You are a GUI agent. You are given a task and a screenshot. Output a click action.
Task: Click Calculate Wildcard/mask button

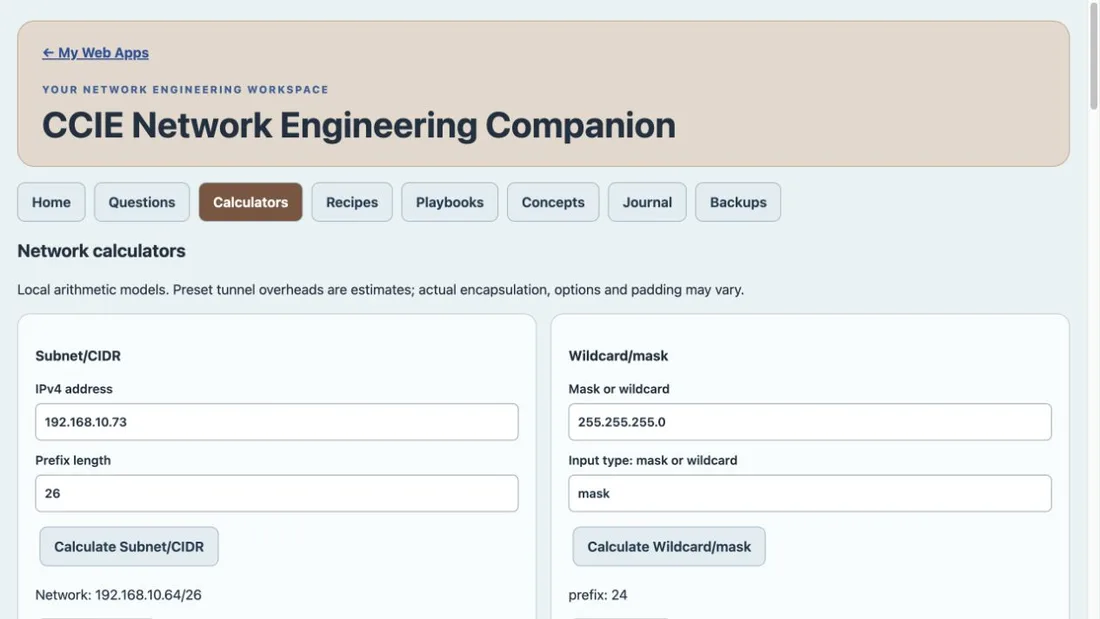tap(669, 547)
